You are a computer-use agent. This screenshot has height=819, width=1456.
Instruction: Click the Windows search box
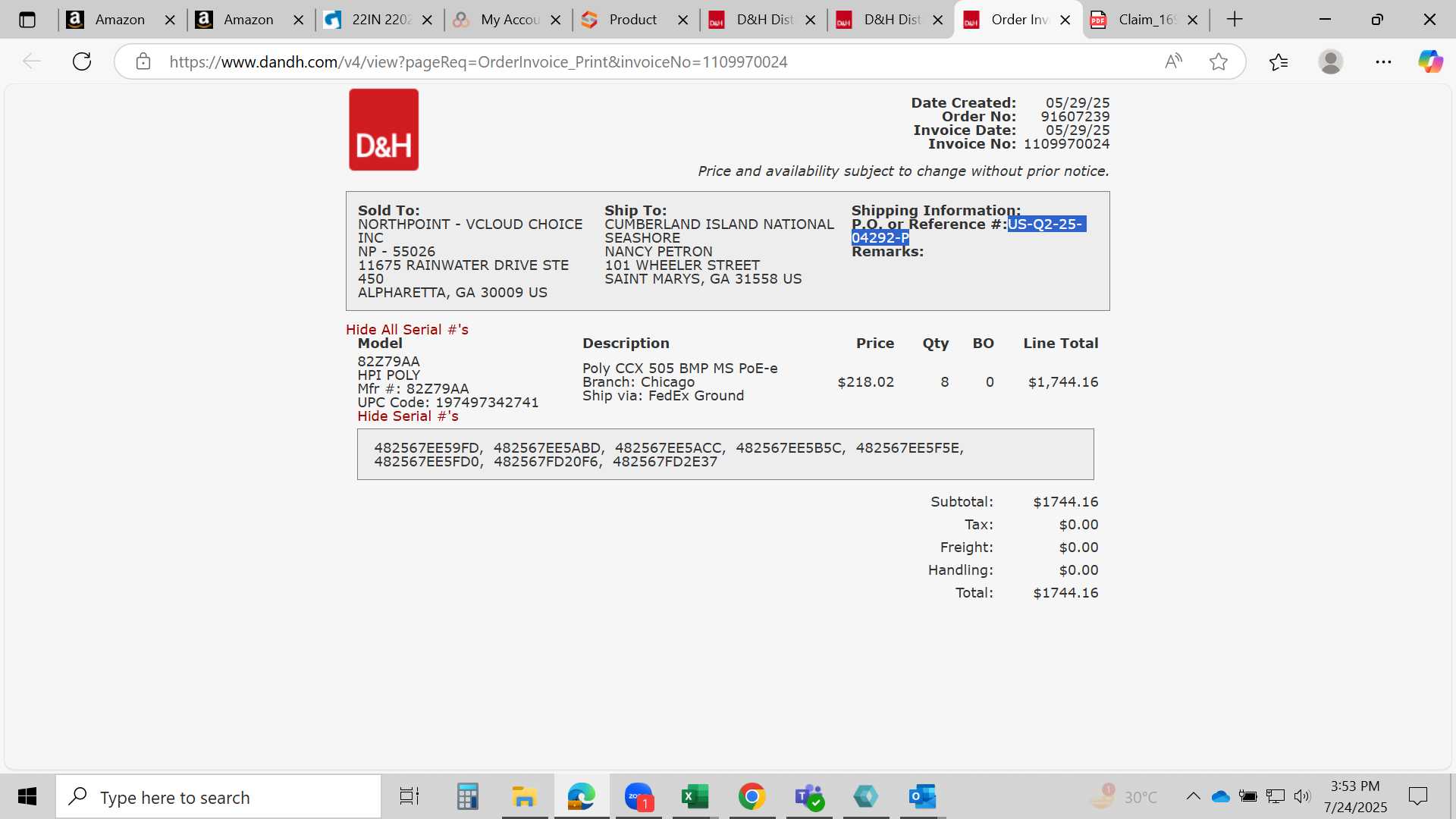(218, 796)
